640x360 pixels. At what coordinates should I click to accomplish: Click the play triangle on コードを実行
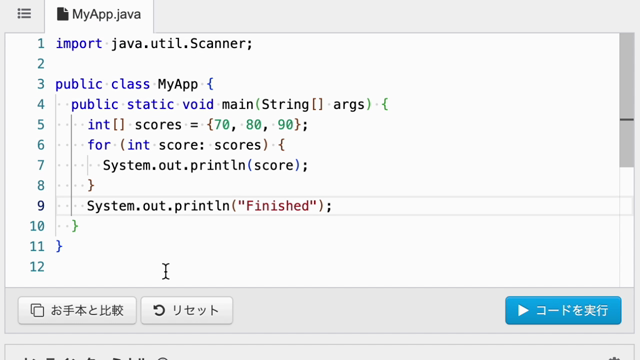click(x=523, y=310)
